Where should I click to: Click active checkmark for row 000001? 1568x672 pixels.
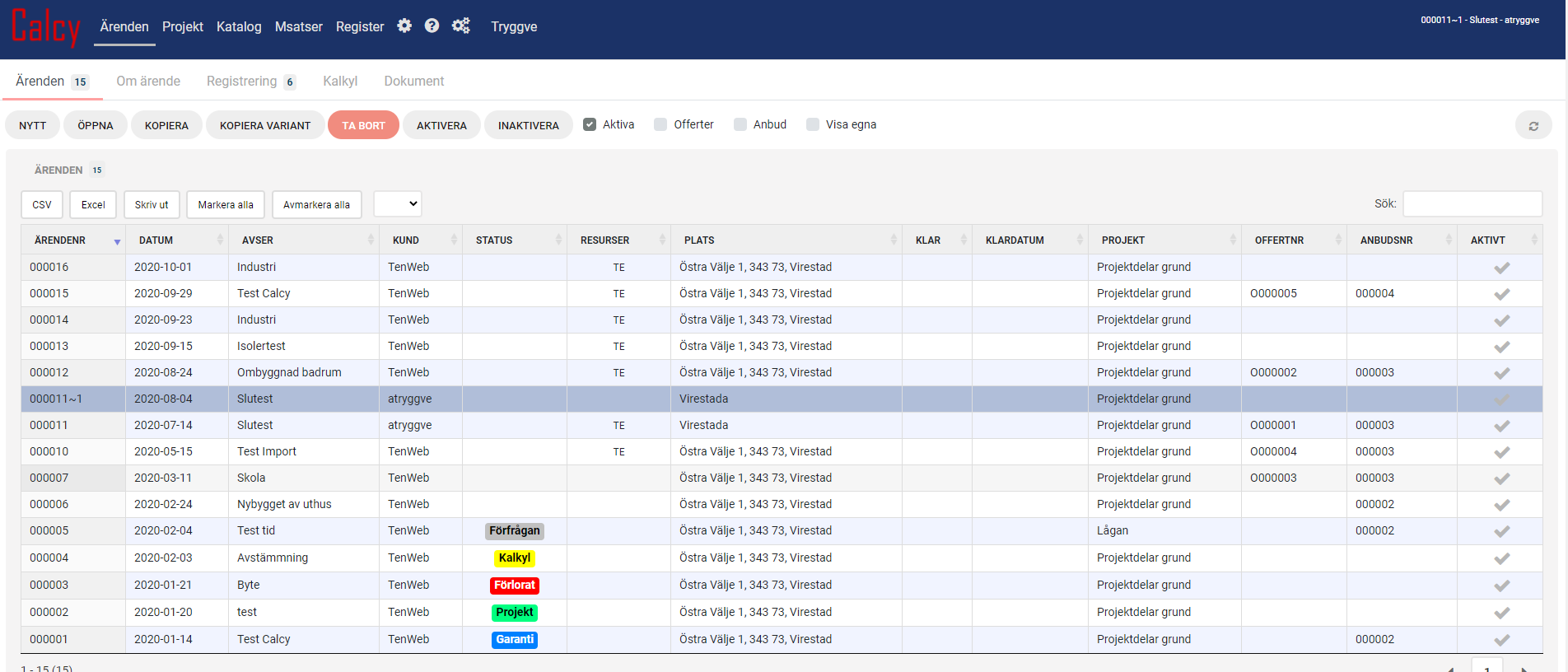click(x=1501, y=640)
